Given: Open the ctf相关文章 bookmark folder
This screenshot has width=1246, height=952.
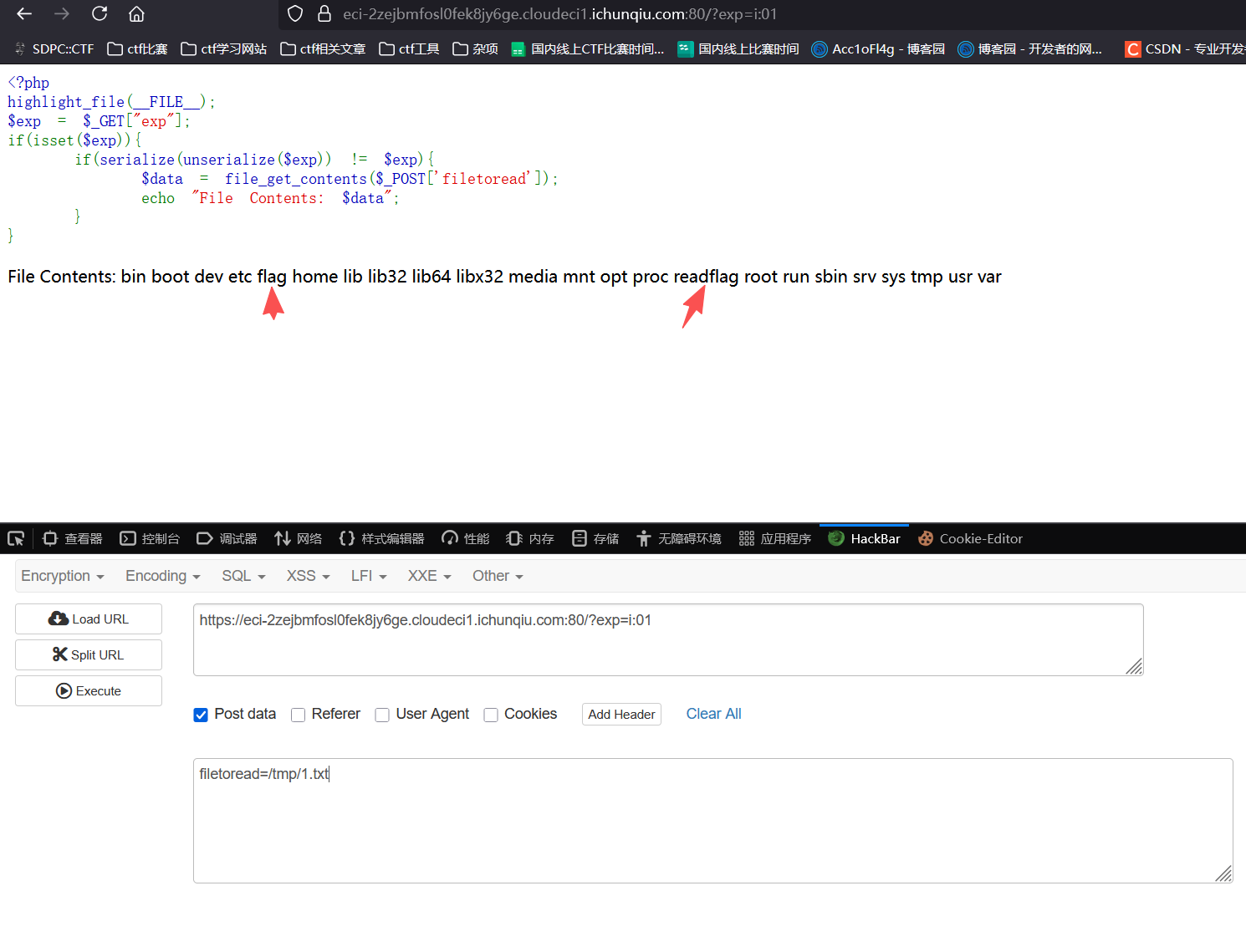Looking at the screenshot, I should coord(323,49).
